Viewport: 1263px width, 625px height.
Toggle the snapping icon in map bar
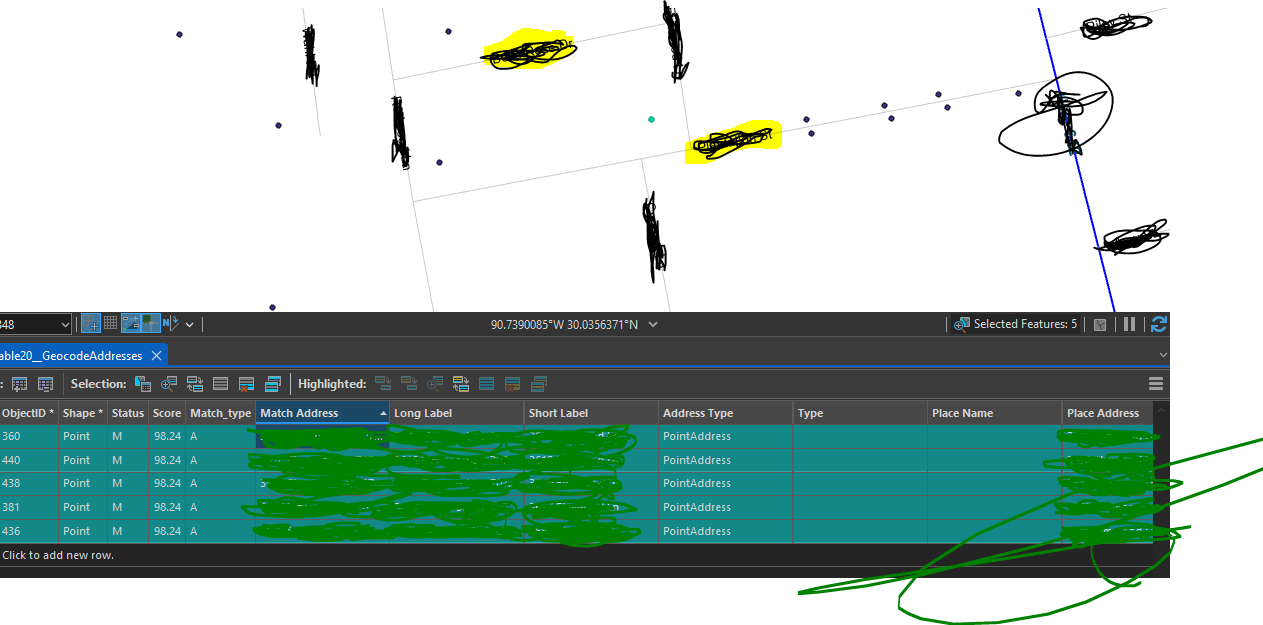click(90, 323)
